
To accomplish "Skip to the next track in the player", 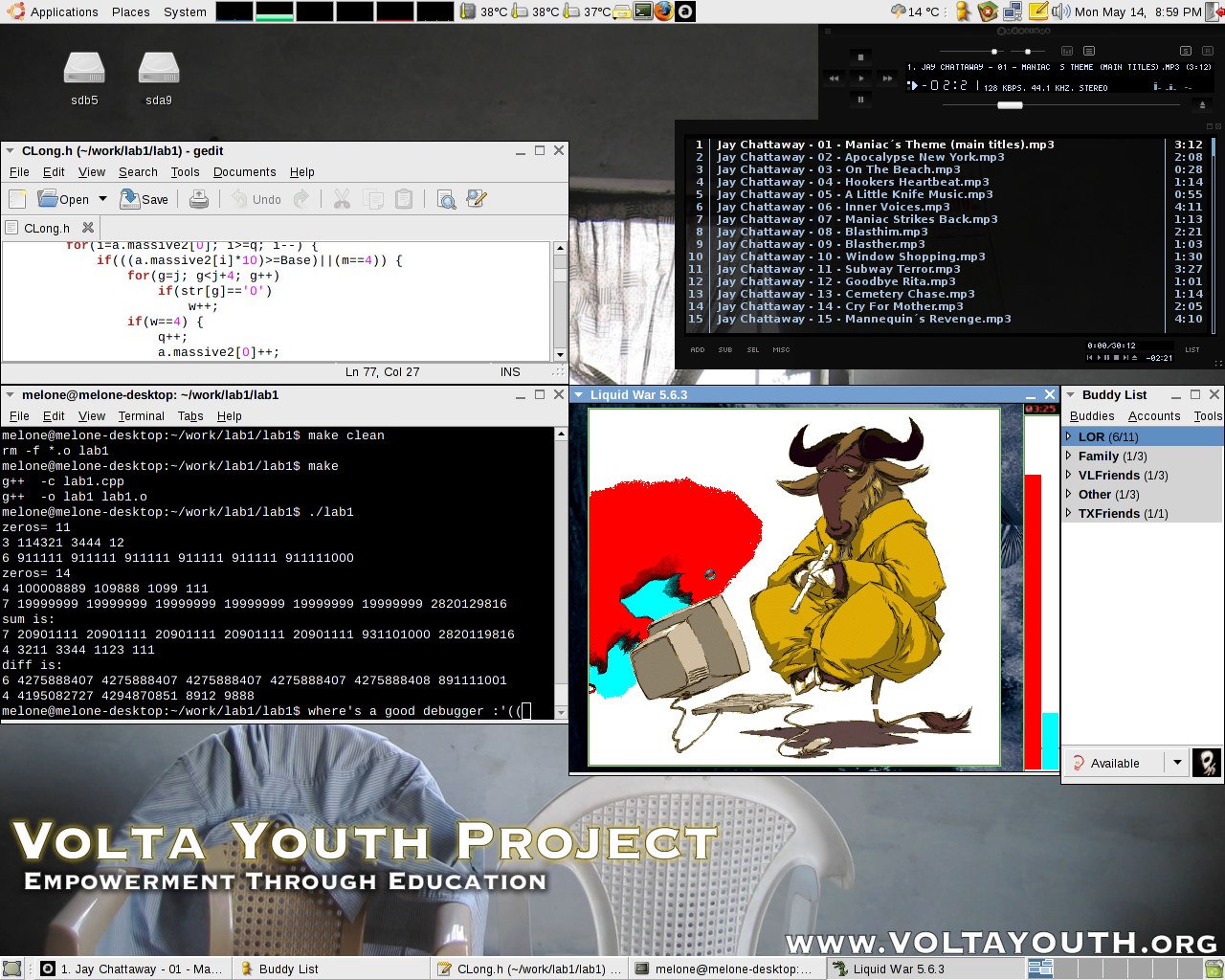I will click(x=887, y=78).
